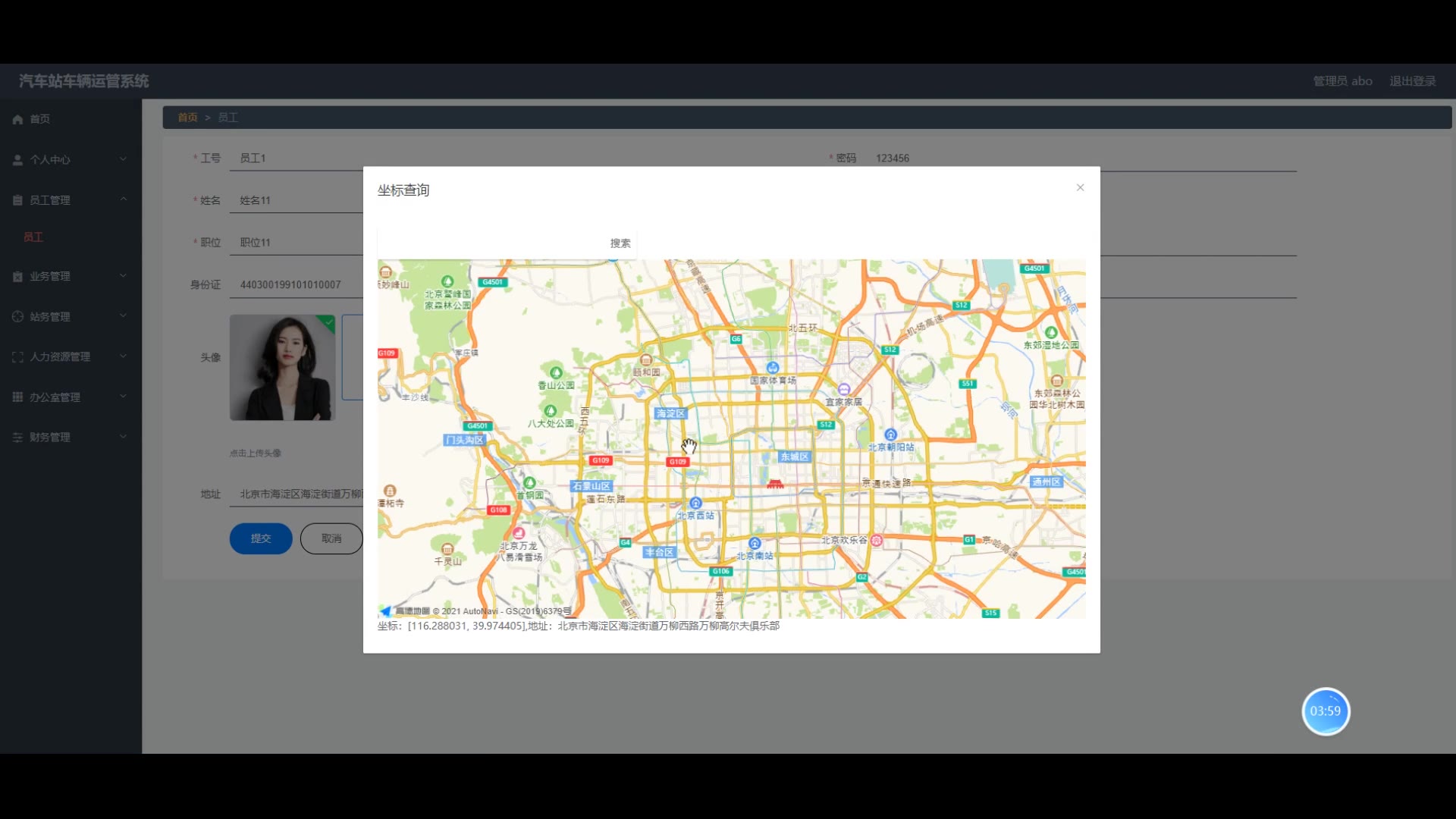Open the 站务管理 menu label
The width and height of the screenshot is (1456, 819).
click(50, 317)
